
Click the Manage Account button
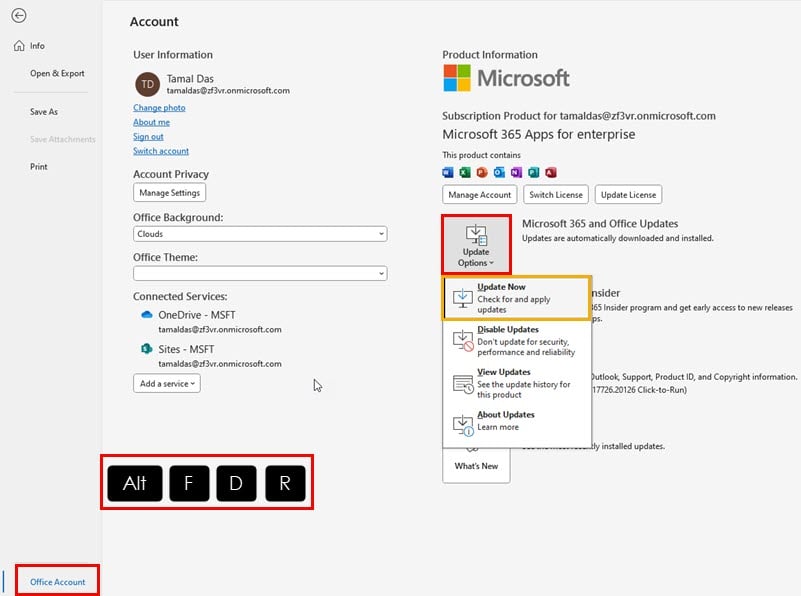pyautogui.click(x=480, y=195)
